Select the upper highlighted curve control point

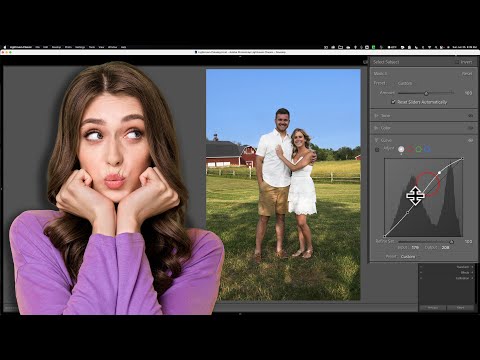(x=439, y=173)
